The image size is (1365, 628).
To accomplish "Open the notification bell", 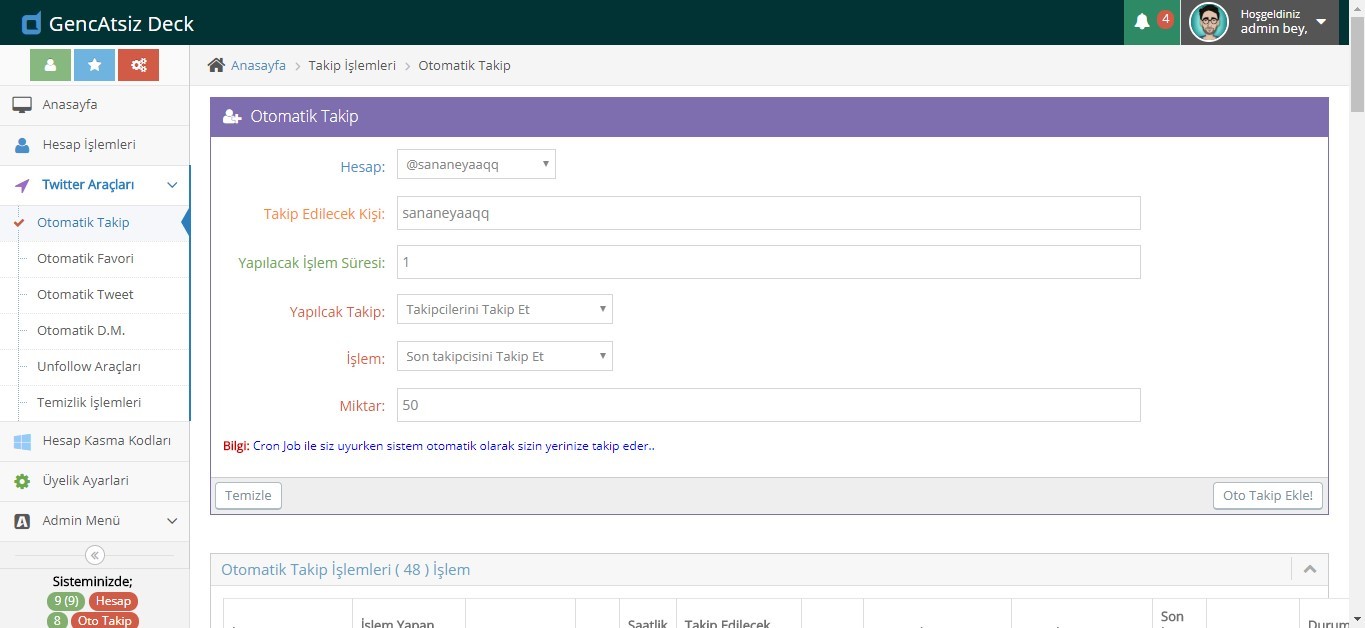I will coord(1142,22).
